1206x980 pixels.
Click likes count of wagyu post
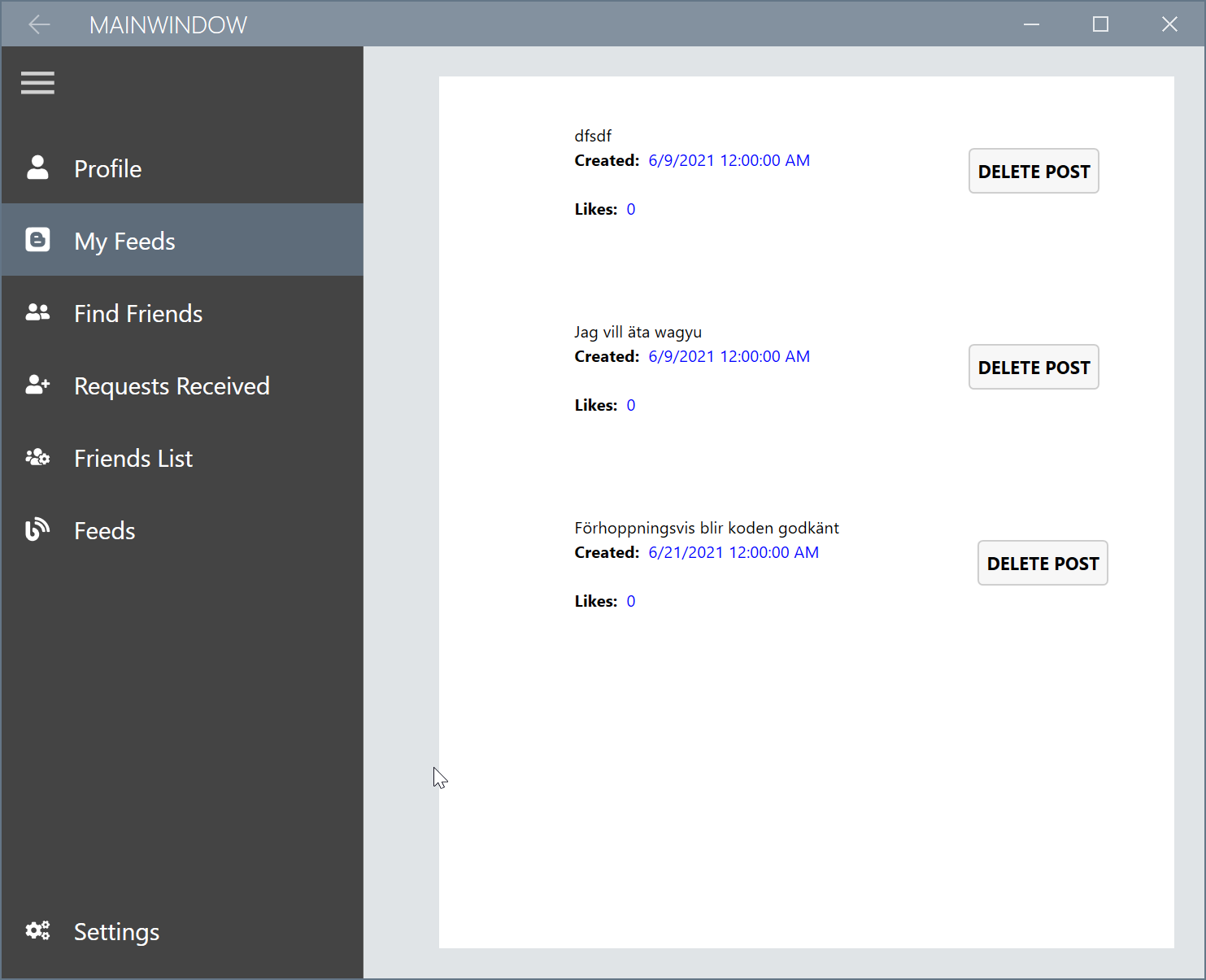click(631, 405)
